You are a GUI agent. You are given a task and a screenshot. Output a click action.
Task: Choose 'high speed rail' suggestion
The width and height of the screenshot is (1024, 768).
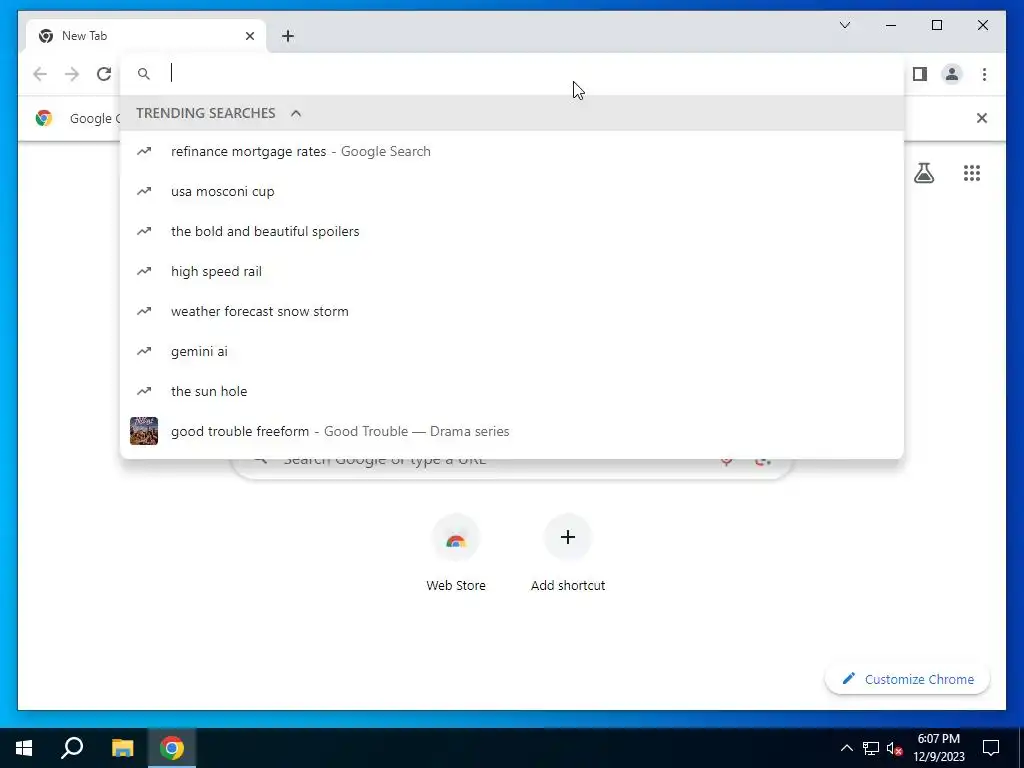(512, 271)
